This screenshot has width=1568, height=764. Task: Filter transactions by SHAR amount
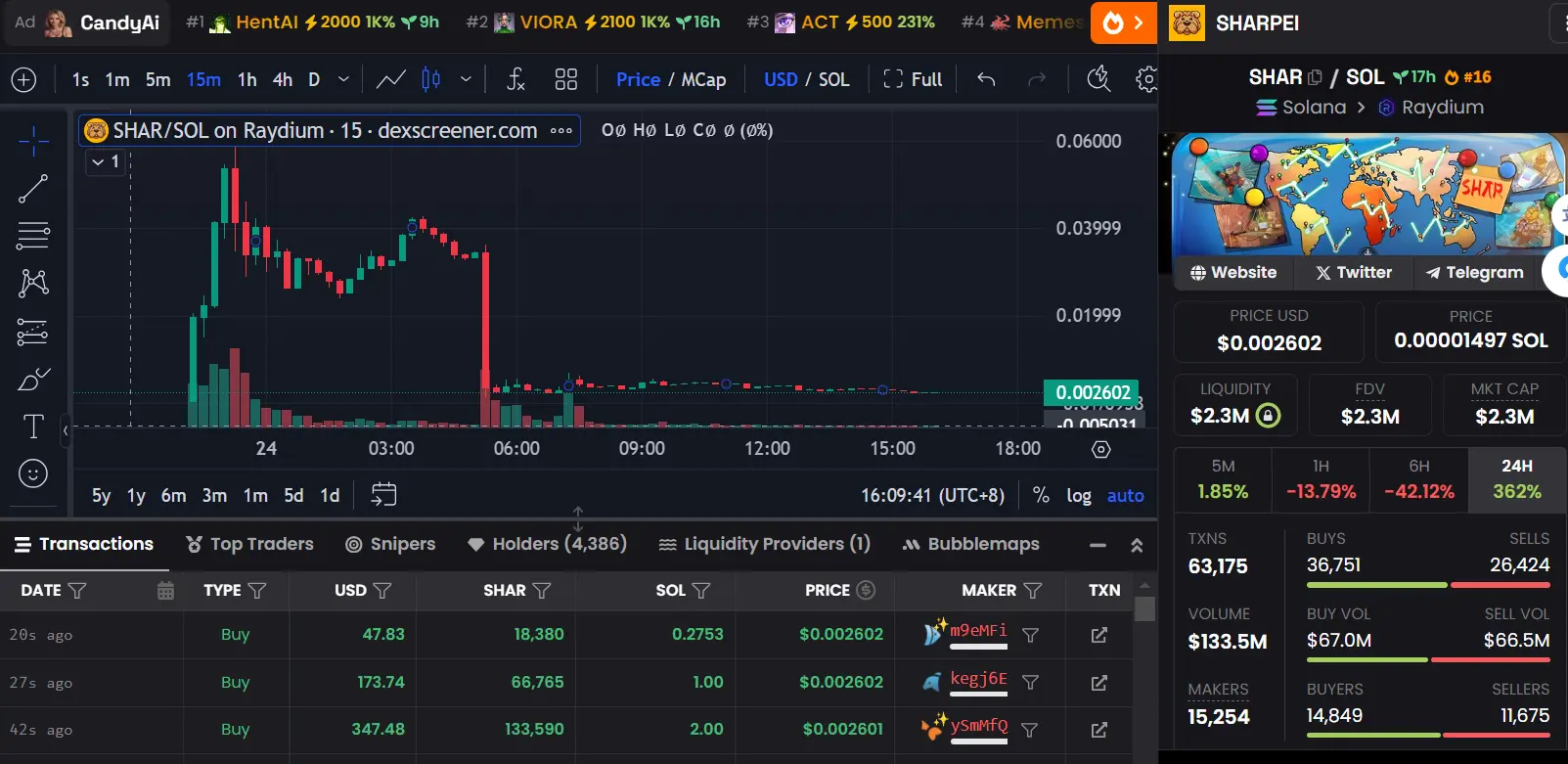point(542,591)
